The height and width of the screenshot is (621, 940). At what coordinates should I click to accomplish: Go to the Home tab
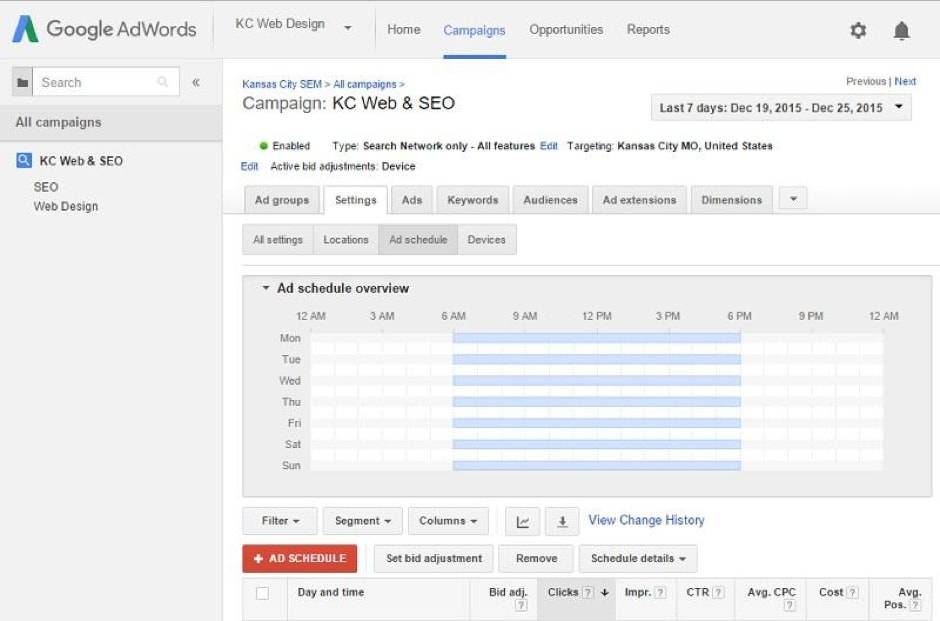[403, 29]
